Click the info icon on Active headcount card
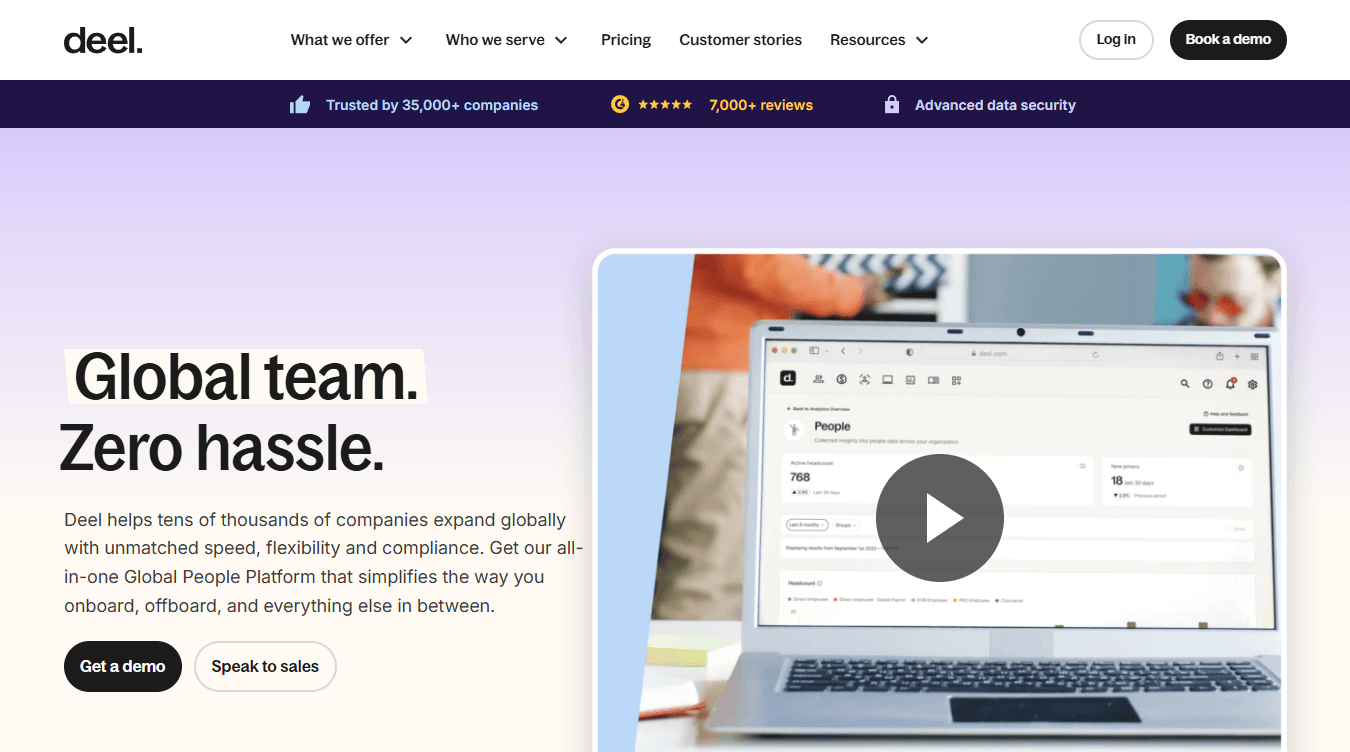Viewport: 1350px width, 752px height. tap(1082, 466)
